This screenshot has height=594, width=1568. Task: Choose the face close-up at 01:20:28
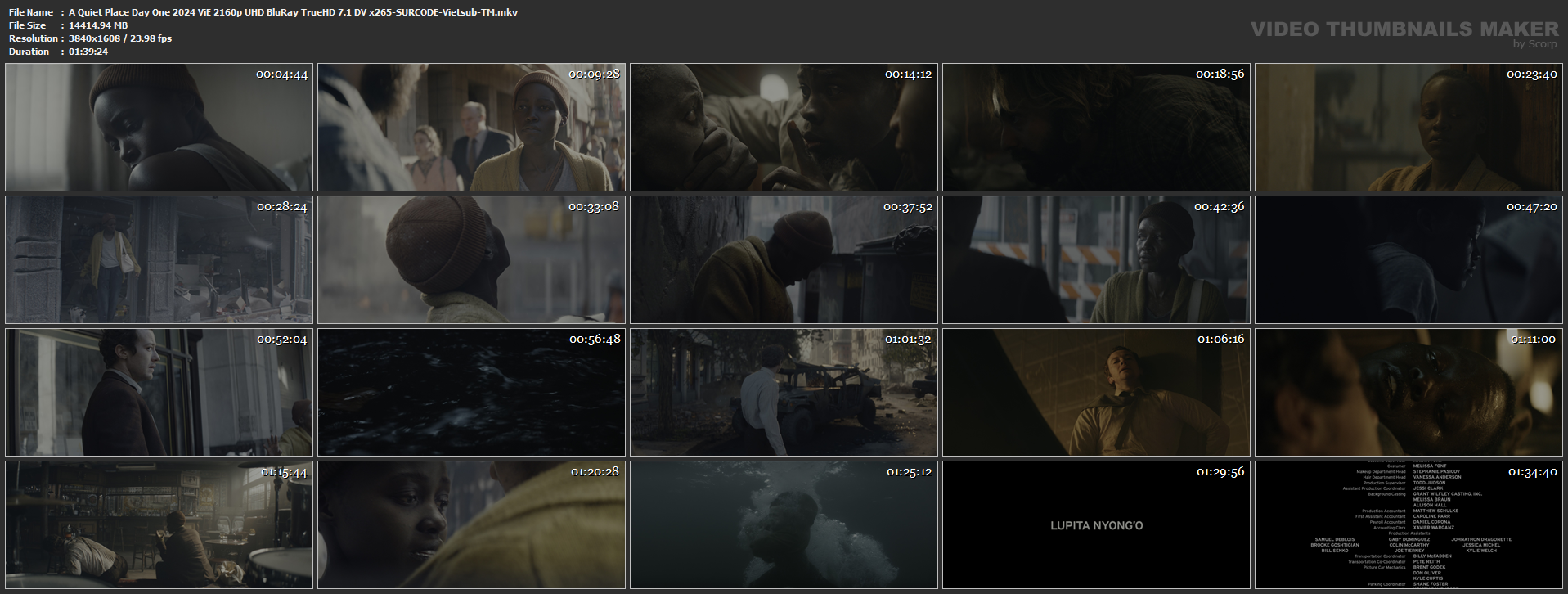pos(471,525)
